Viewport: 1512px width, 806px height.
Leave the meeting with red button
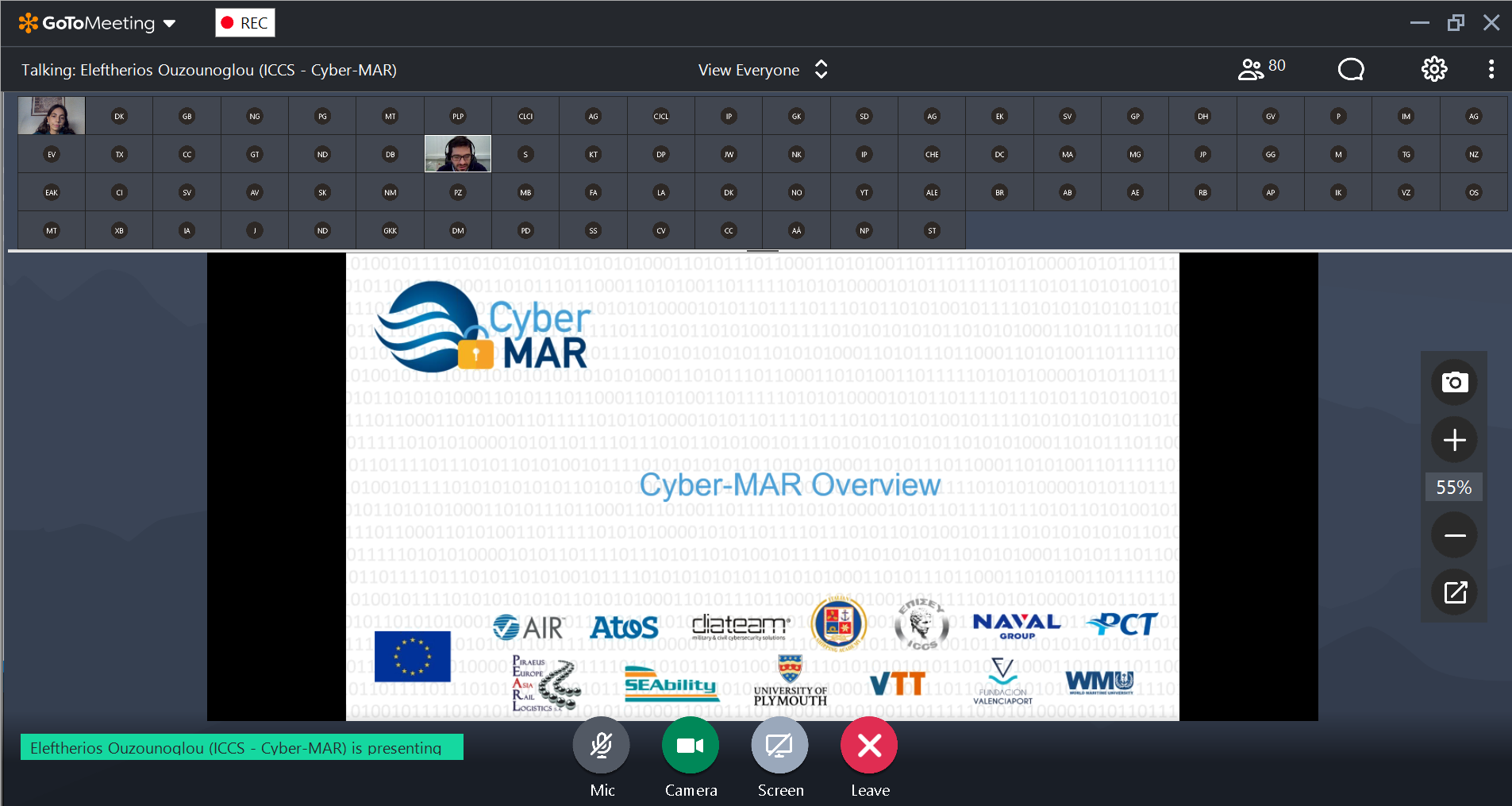pos(869,746)
